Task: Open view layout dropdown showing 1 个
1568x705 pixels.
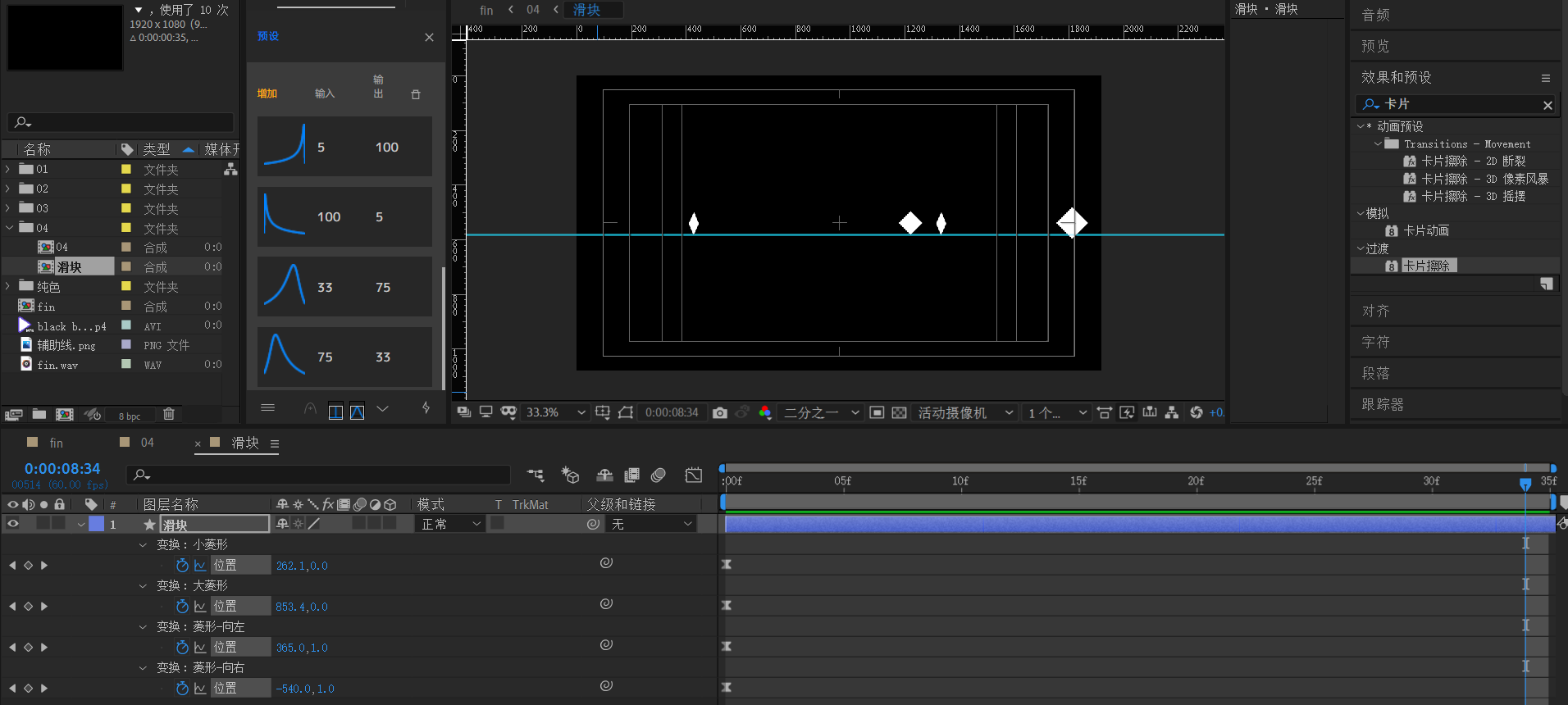Action: (1057, 412)
